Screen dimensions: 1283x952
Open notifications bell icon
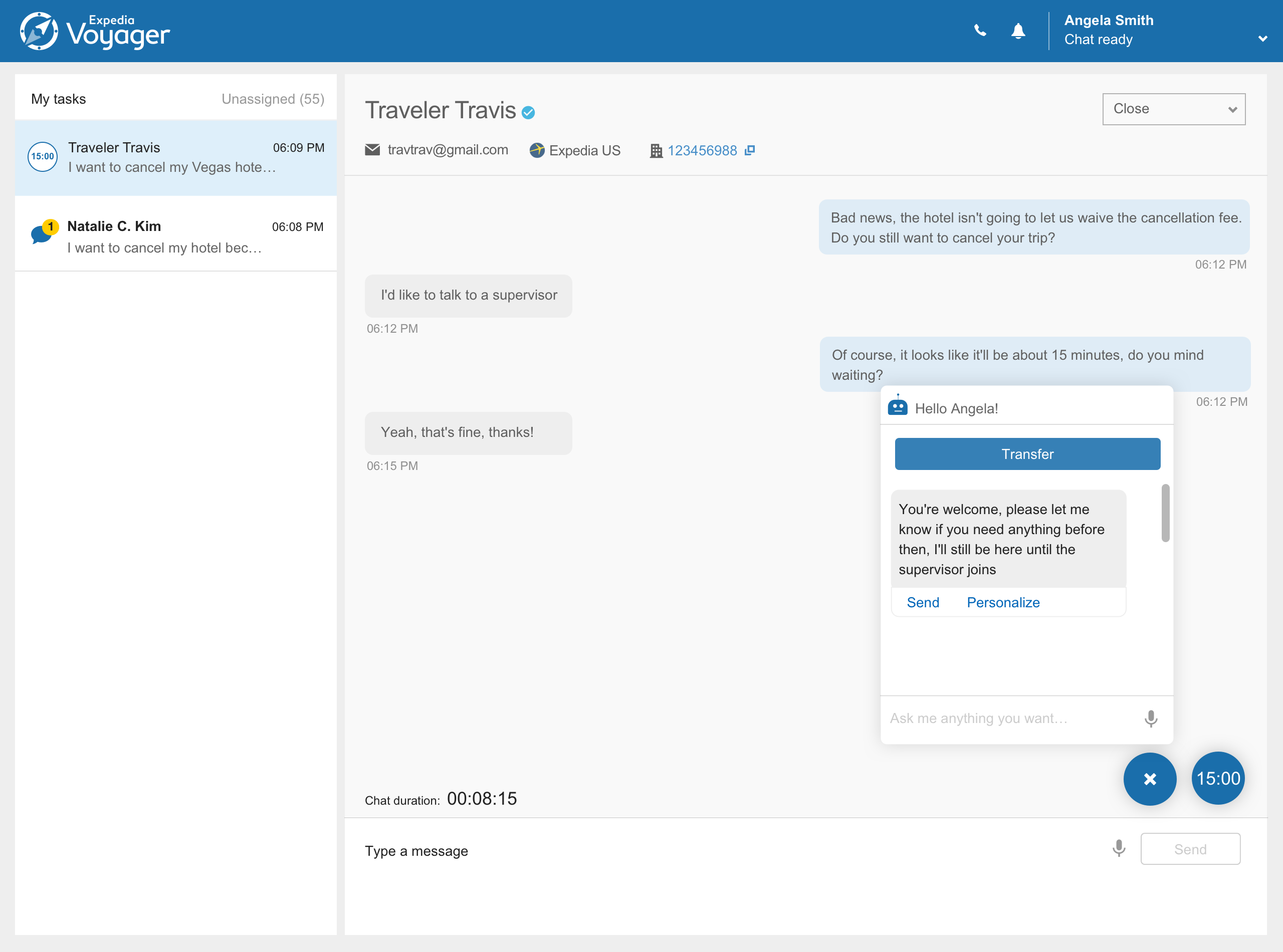(x=1018, y=31)
